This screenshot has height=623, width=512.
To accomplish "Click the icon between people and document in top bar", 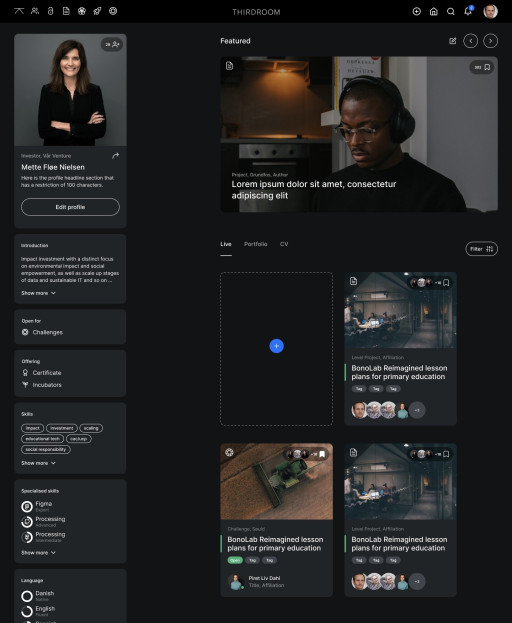I will coord(50,11).
